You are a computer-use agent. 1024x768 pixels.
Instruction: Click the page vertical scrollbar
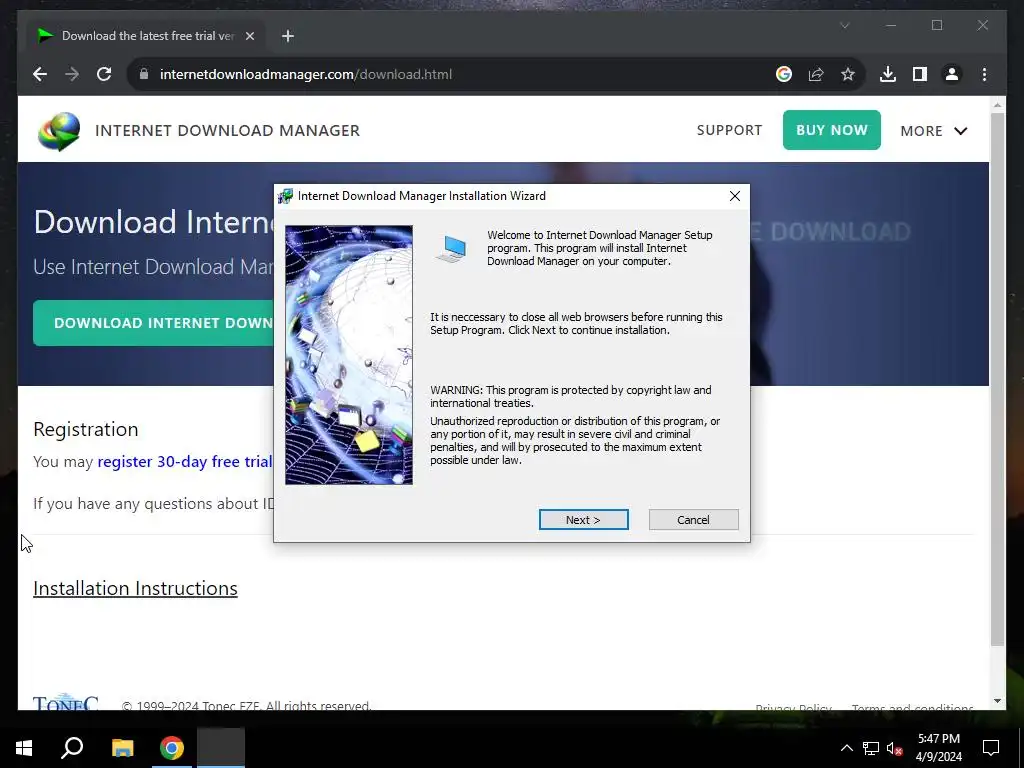point(997,379)
